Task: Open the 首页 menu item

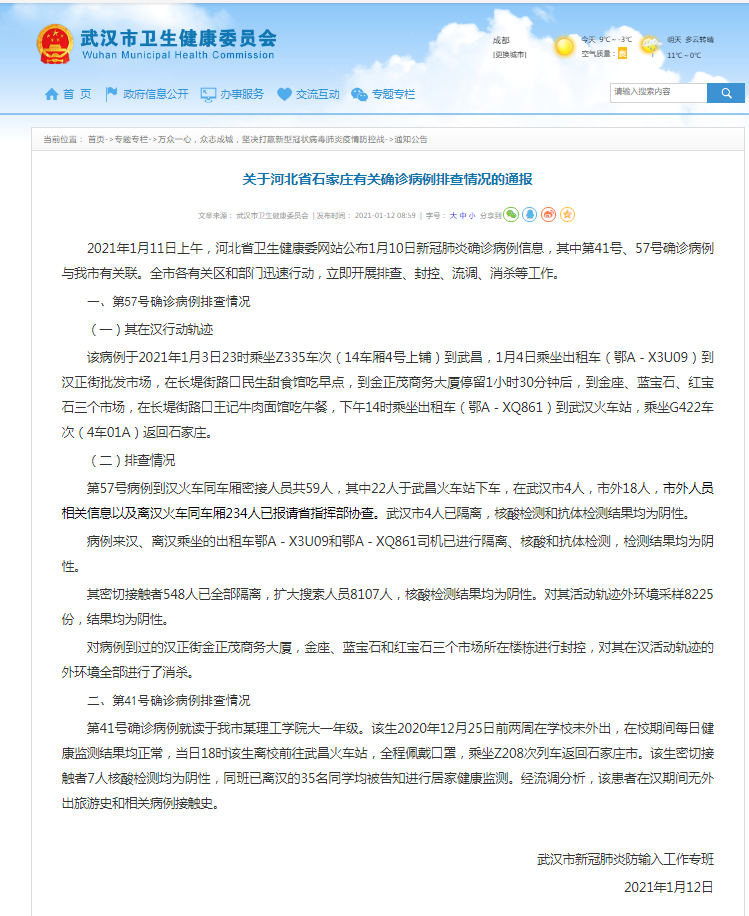Action: pyautogui.click(x=77, y=94)
